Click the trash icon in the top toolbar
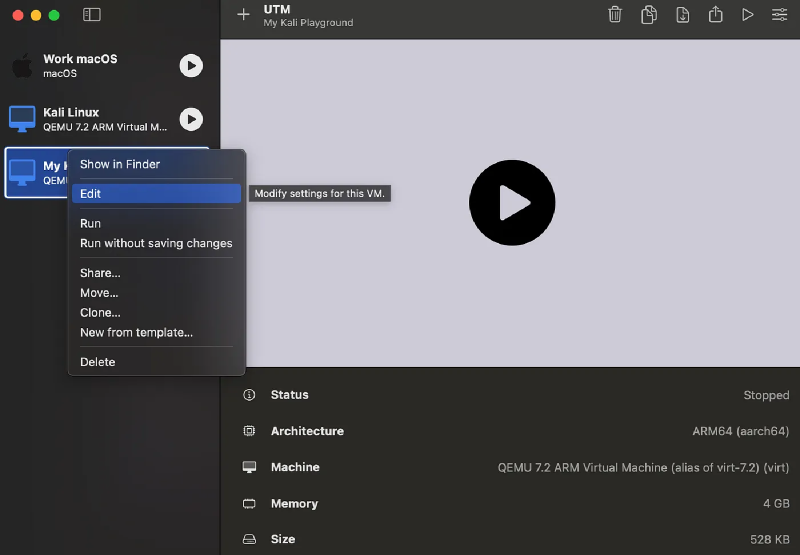800x555 pixels. 615,15
